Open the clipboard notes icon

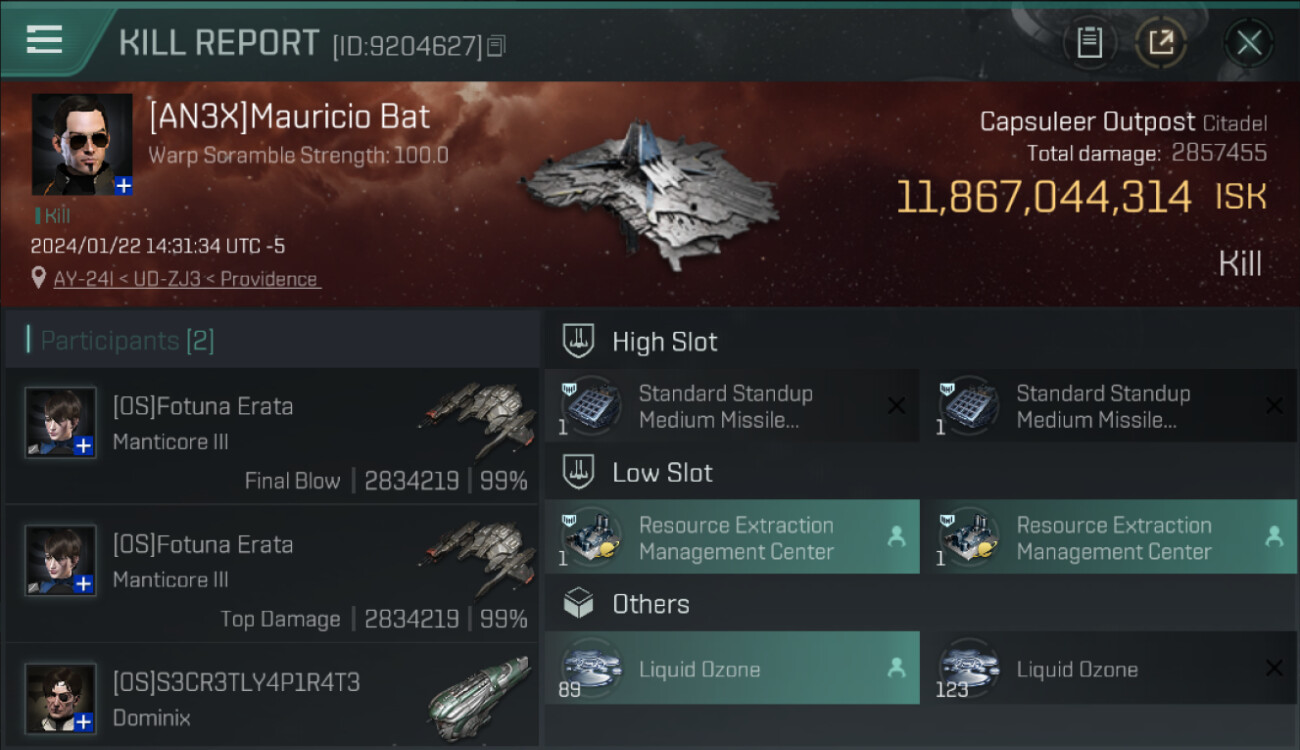pyautogui.click(x=1089, y=42)
